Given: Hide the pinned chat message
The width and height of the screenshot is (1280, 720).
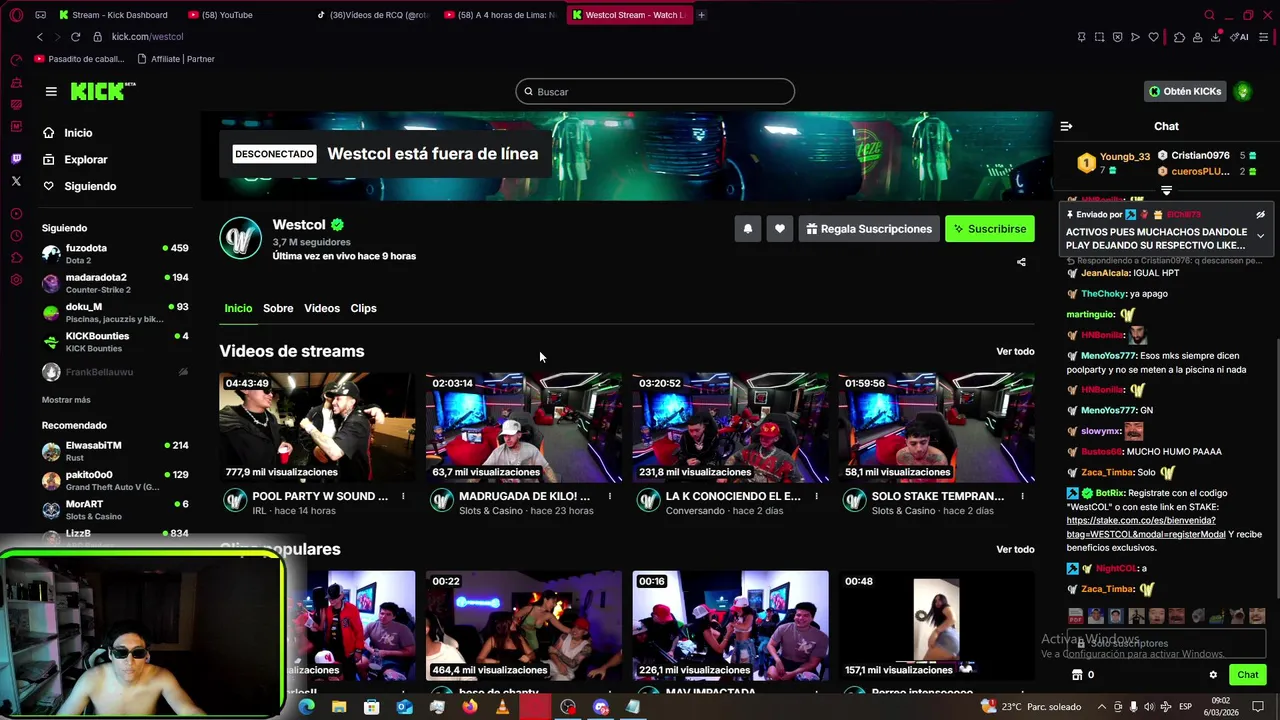Looking at the screenshot, I should click(x=1260, y=215).
